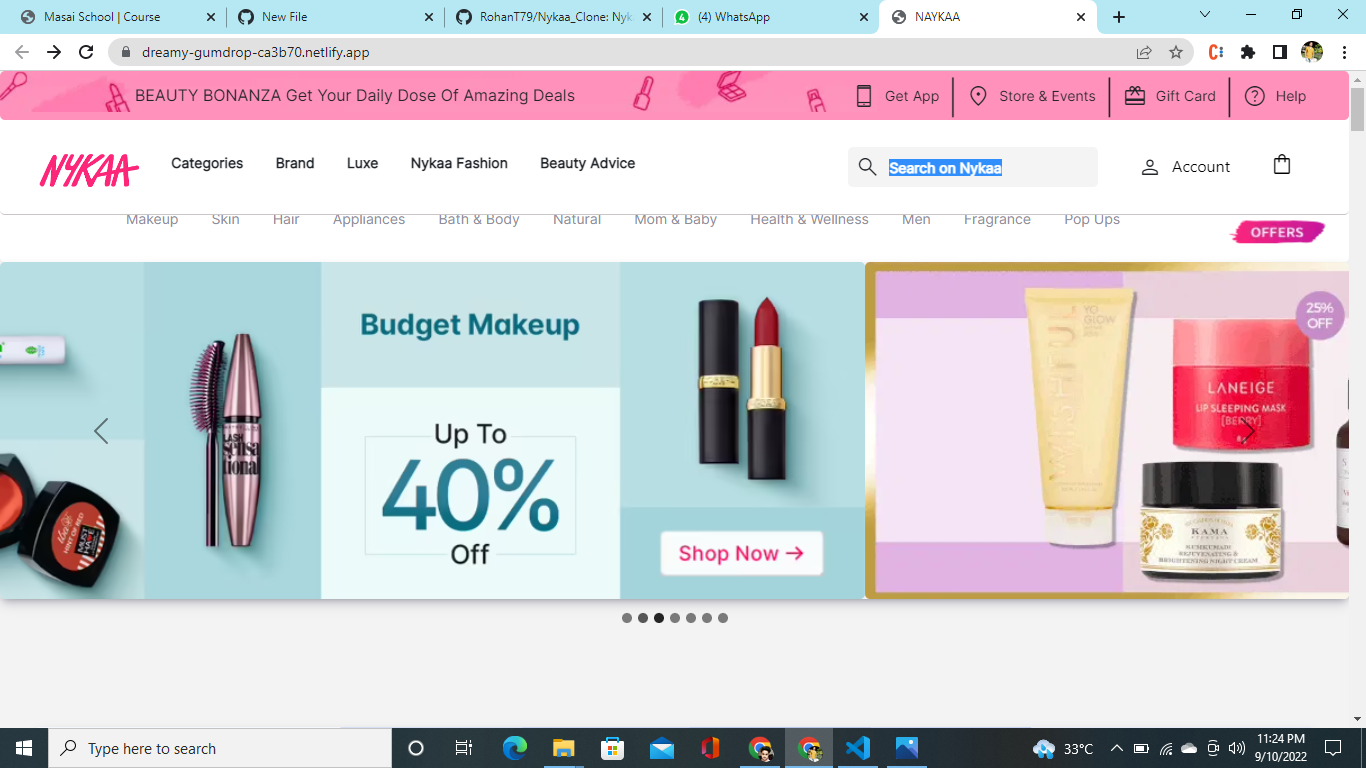Open the Gift Card icon

click(x=1135, y=95)
